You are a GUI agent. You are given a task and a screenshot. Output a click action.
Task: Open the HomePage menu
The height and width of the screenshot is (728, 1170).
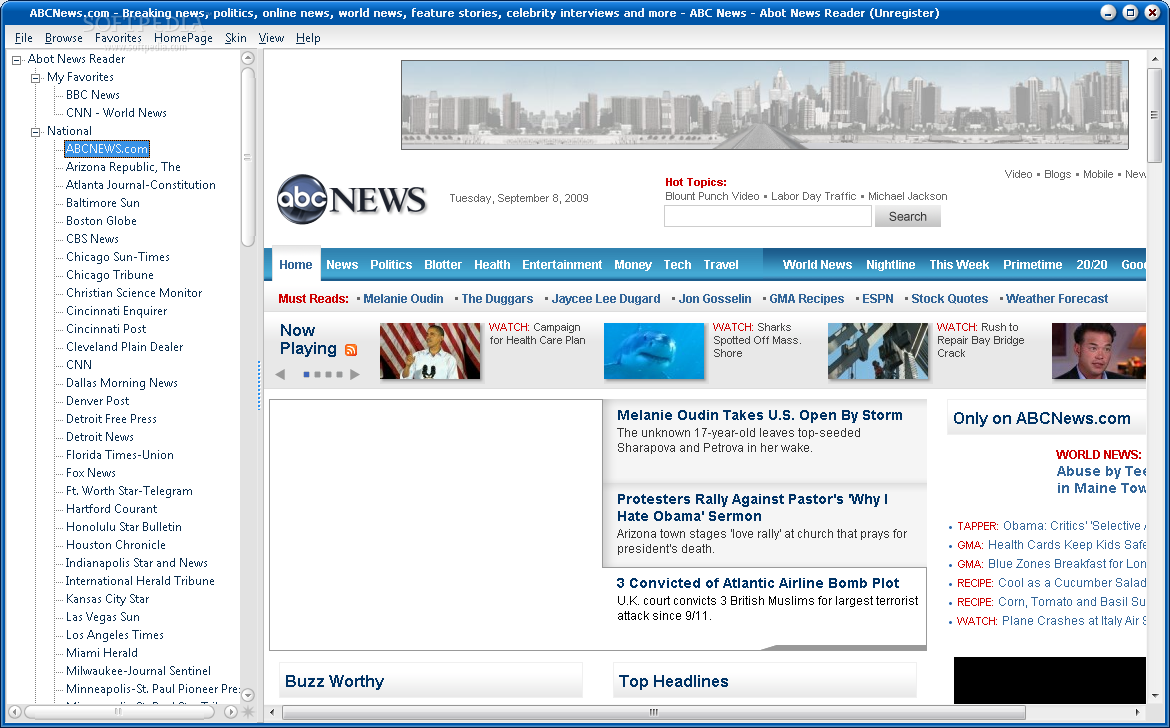coord(183,38)
